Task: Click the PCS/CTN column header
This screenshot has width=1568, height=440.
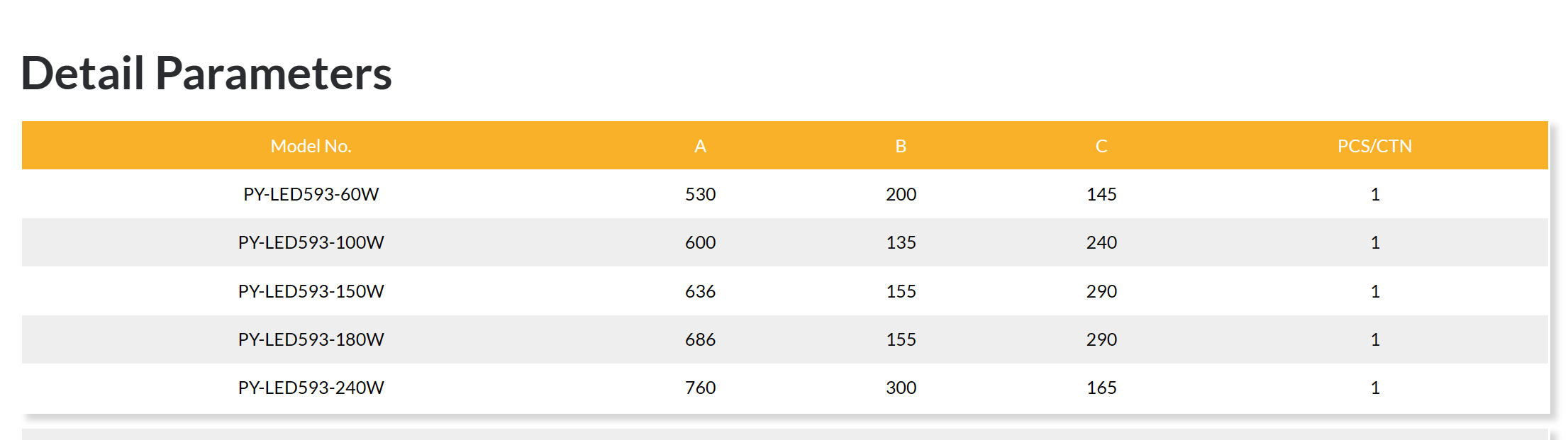Action: click(x=1374, y=146)
